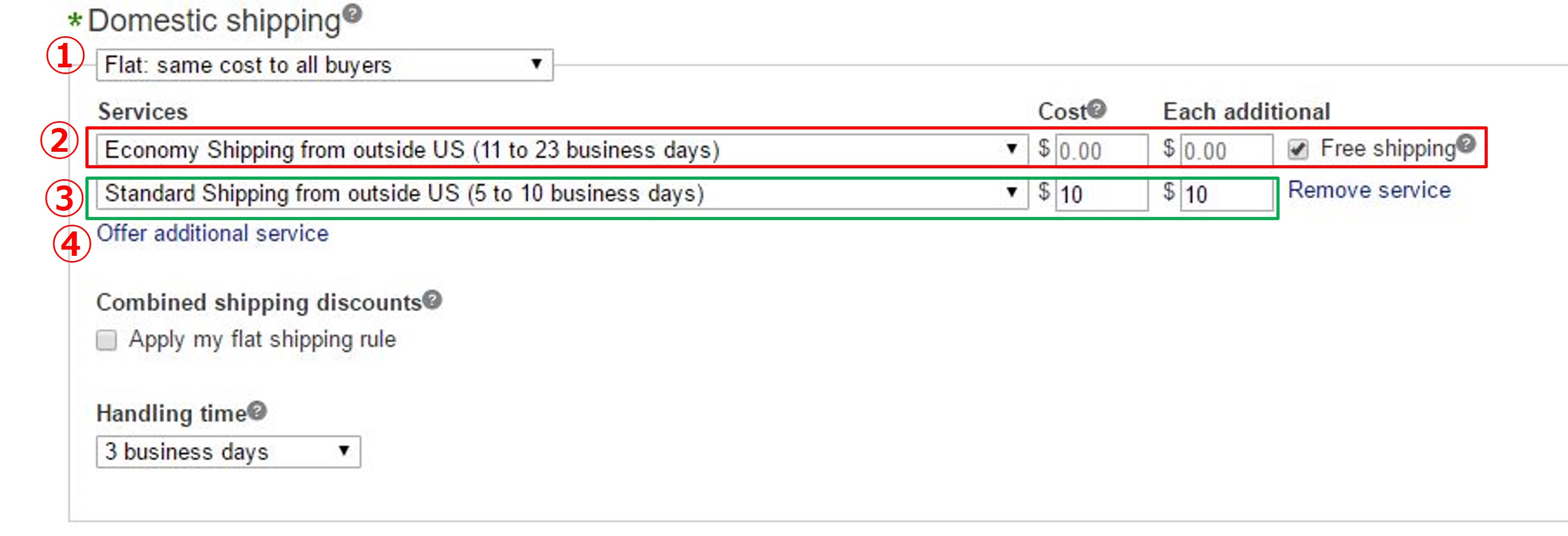Click Offer additional service link
This screenshot has height=536, width=1568.
212,234
